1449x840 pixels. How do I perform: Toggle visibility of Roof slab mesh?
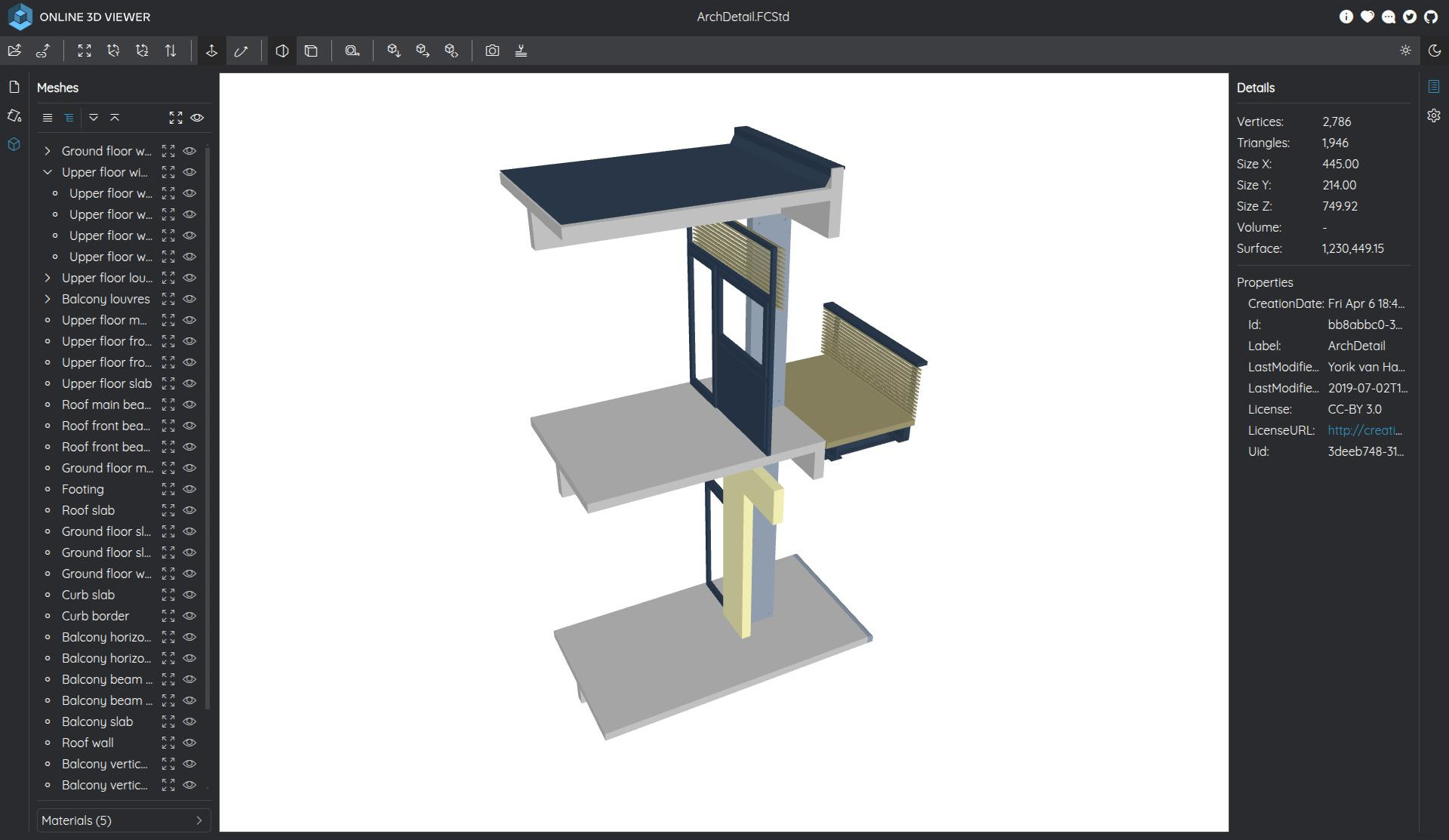tap(190, 510)
